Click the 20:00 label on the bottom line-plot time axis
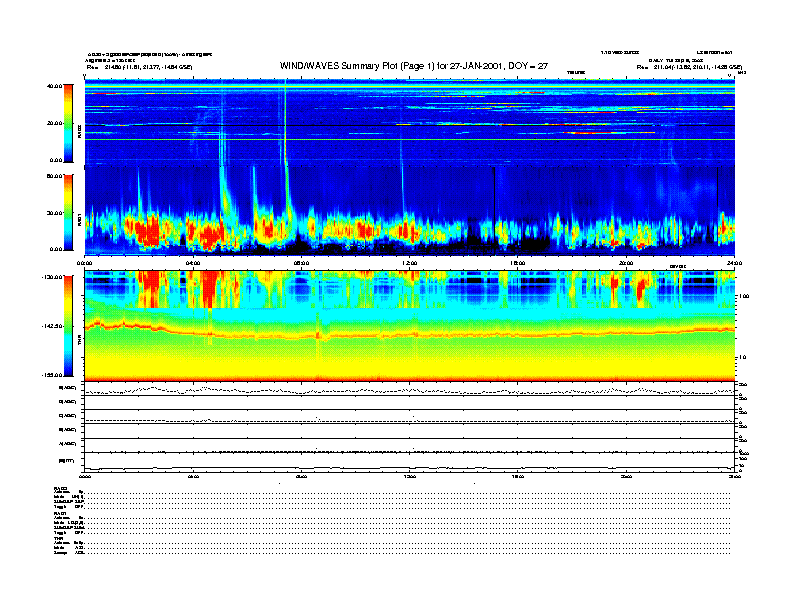 pos(626,476)
